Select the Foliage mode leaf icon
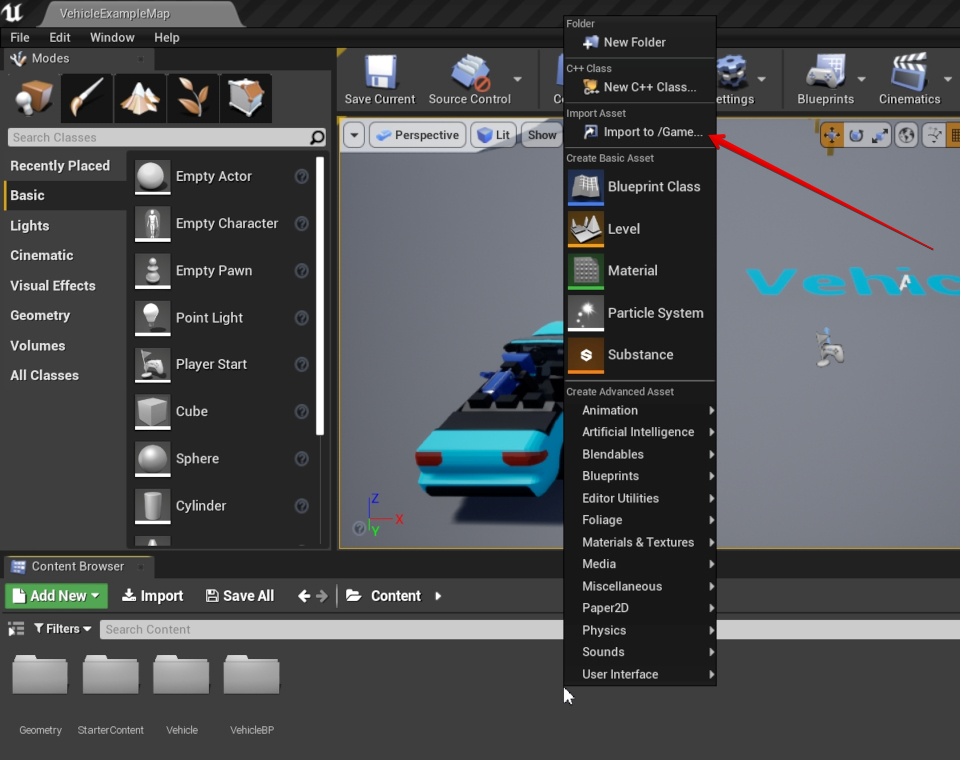The image size is (960, 760). [x=193, y=98]
